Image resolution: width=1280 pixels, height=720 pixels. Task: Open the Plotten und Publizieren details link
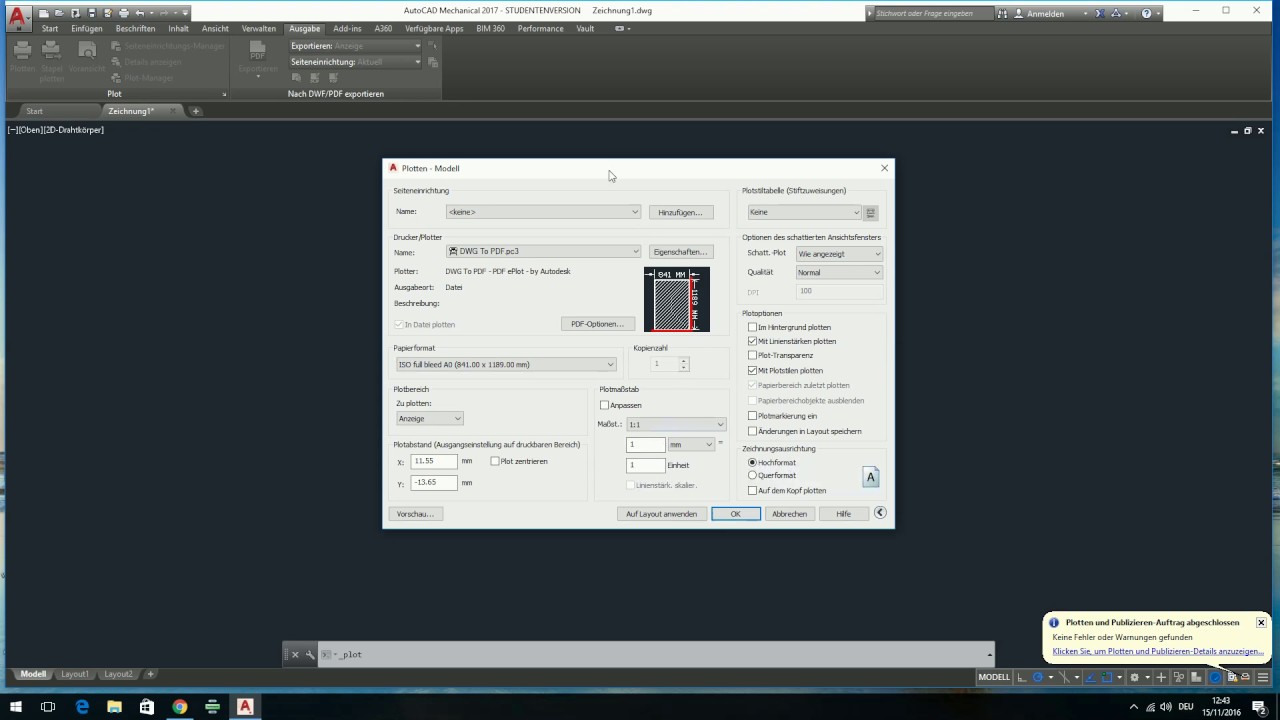(x=1158, y=651)
